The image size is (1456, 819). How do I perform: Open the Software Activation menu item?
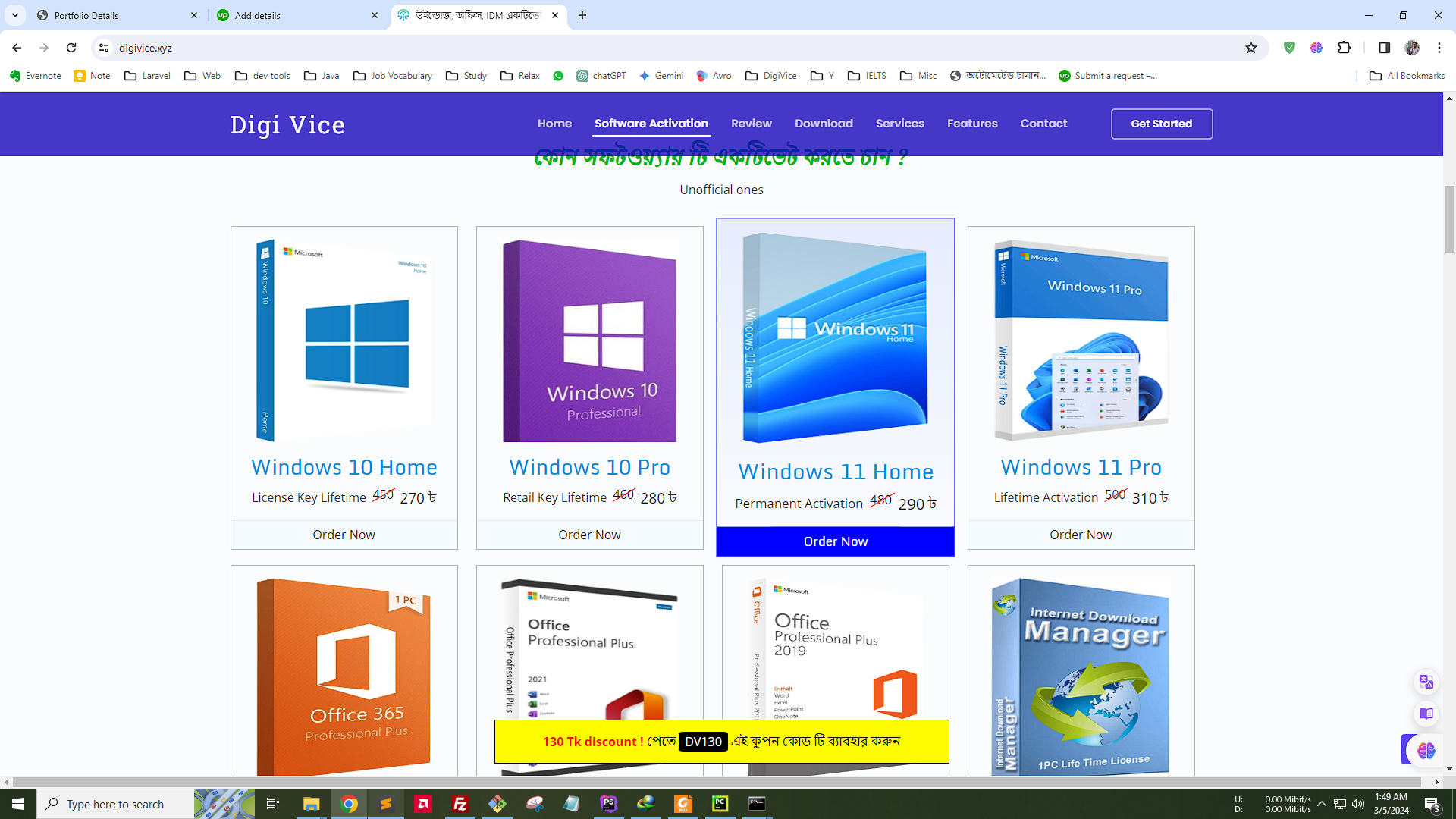point(651,124)
